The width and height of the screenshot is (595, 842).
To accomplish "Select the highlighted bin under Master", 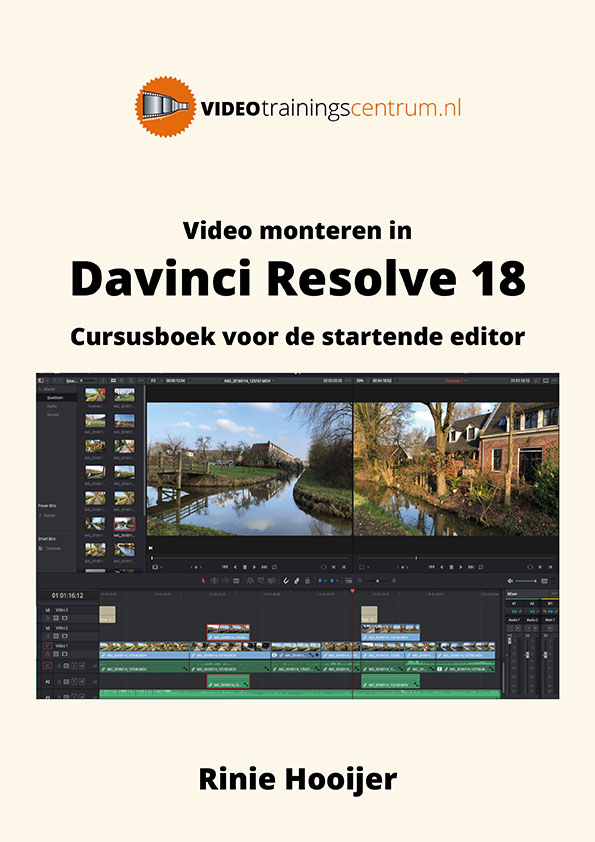I will tap(56, 398).
